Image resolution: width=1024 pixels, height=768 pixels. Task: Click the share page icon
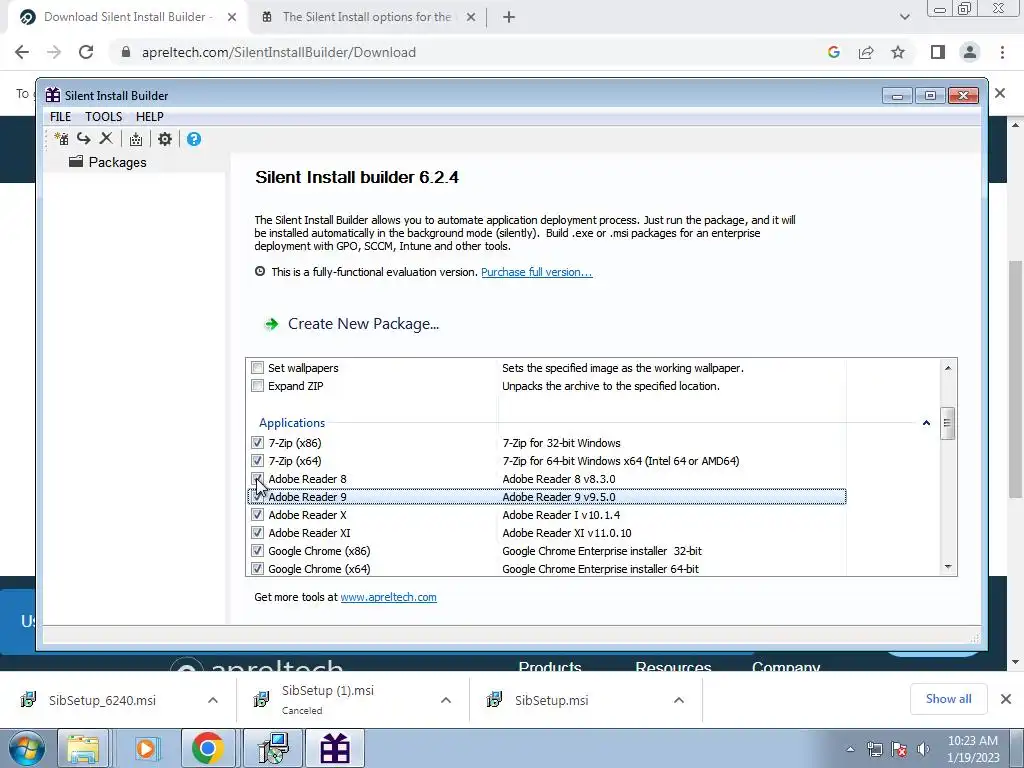[866, 52]
